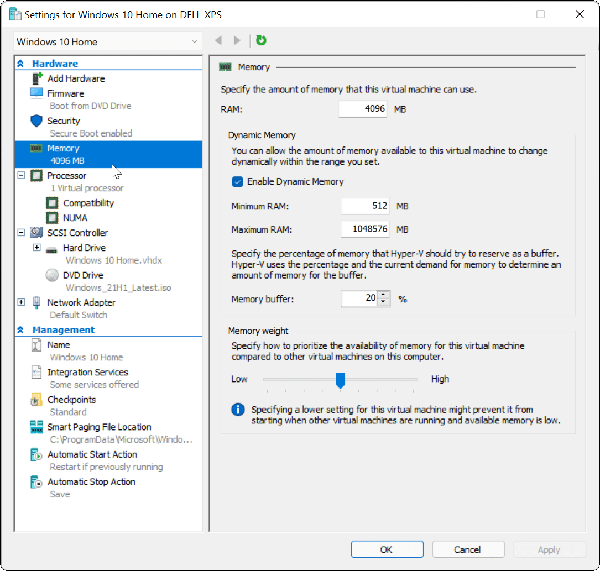This screenshot has height=571, width=600.
Task: Collapse the Hardware section
Action: click(21, 64)
